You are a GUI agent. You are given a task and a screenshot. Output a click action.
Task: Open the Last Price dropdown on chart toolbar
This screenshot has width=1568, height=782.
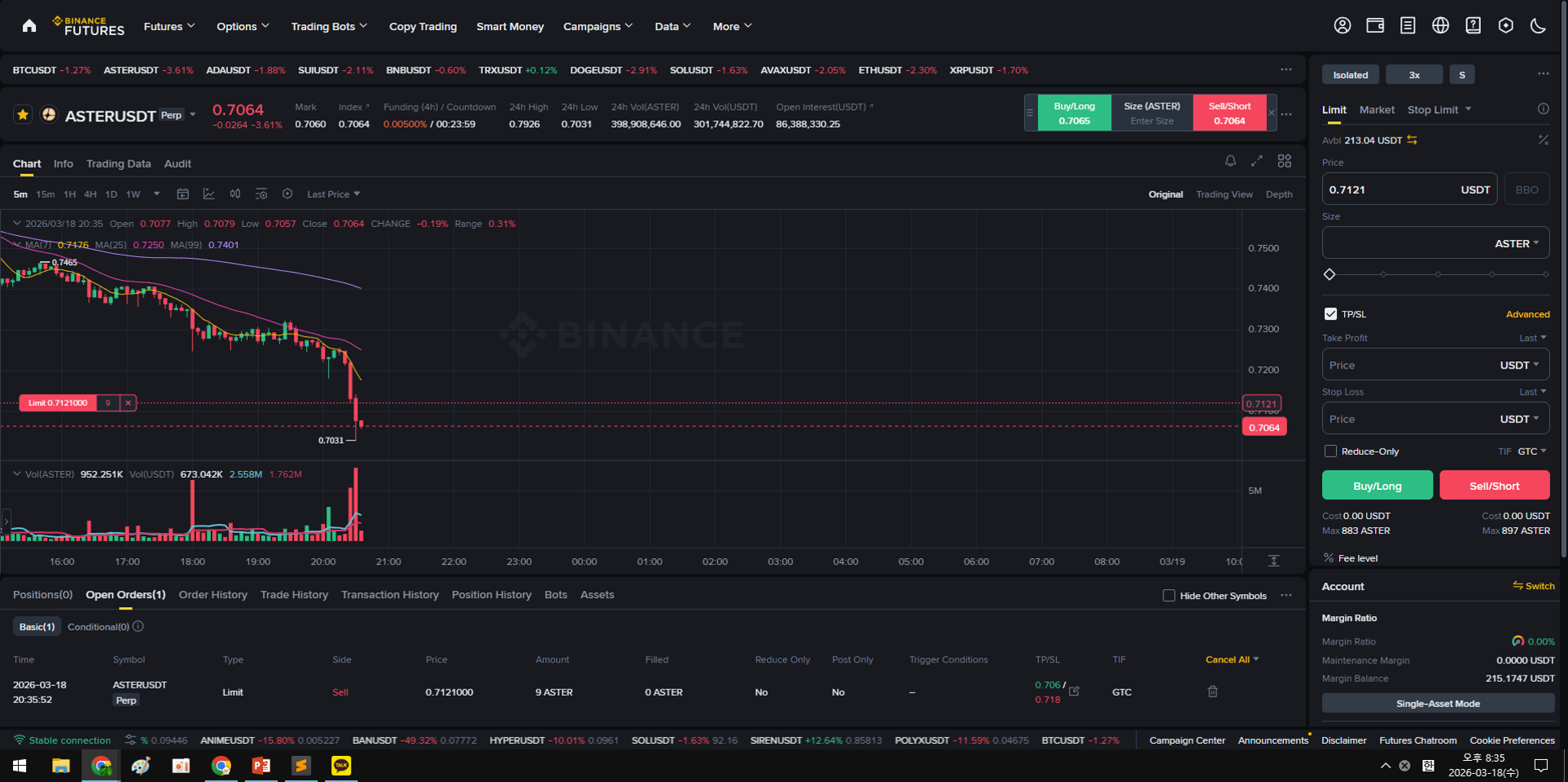coord(333,194)
